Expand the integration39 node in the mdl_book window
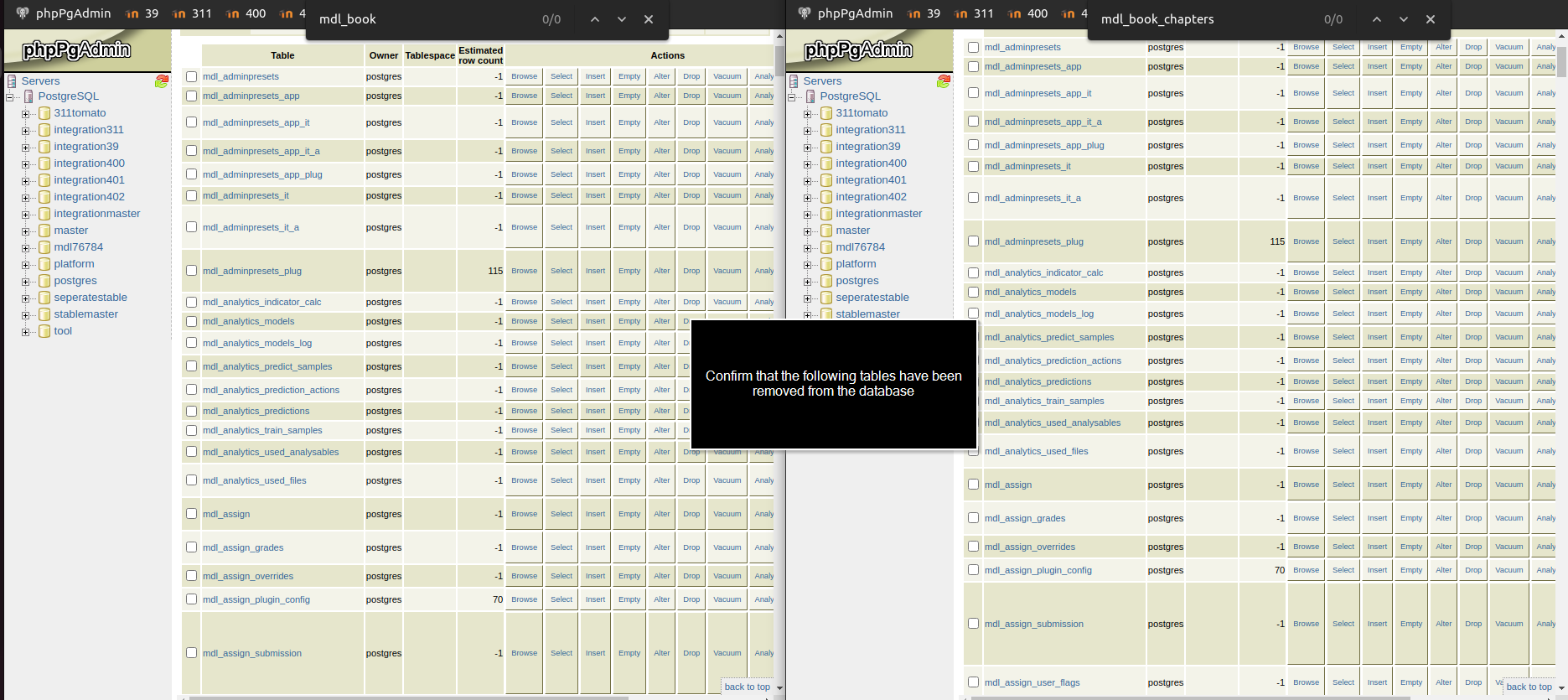 click(25, 148)
